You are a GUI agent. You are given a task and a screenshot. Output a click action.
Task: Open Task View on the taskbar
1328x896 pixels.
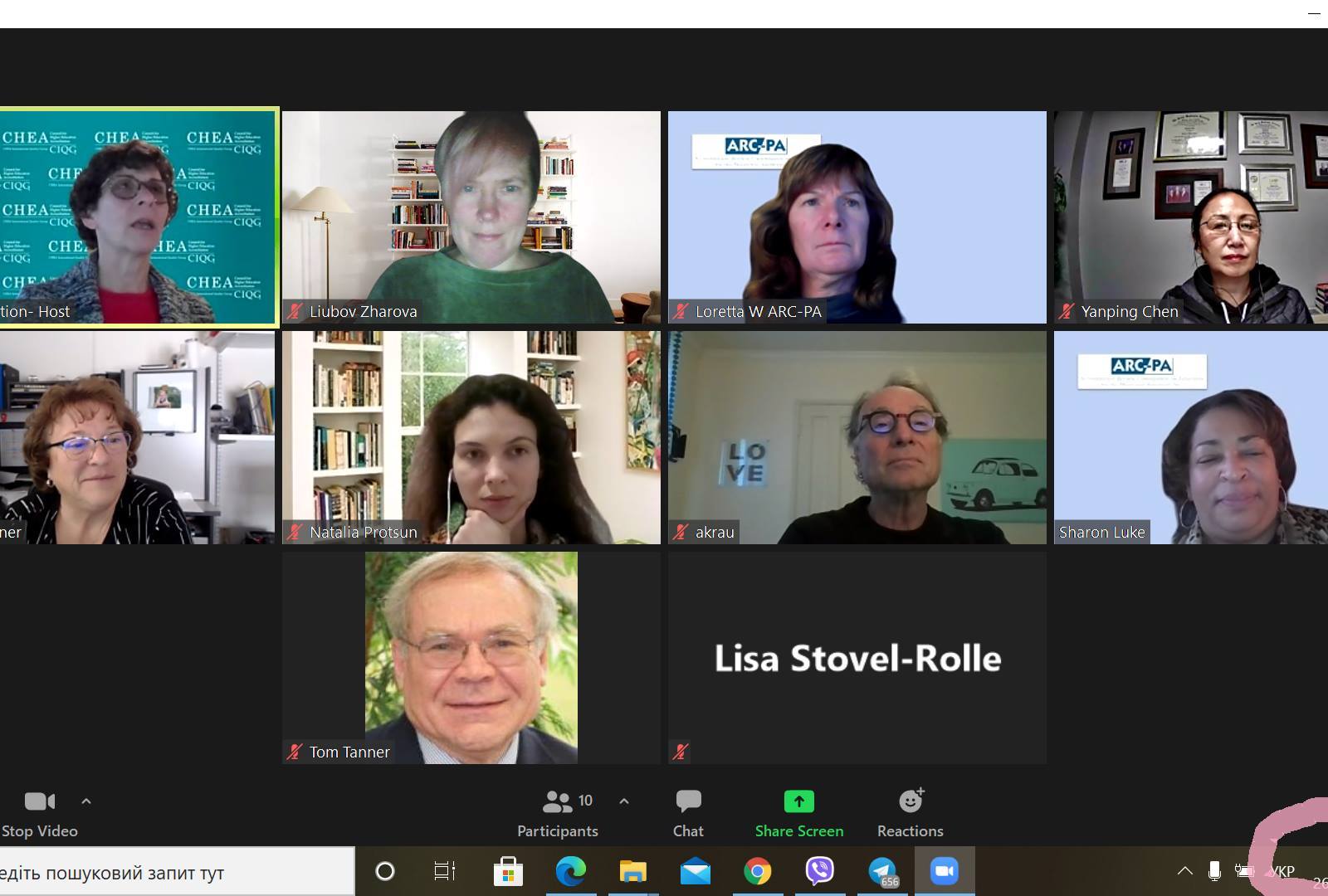tap(445, 871)
